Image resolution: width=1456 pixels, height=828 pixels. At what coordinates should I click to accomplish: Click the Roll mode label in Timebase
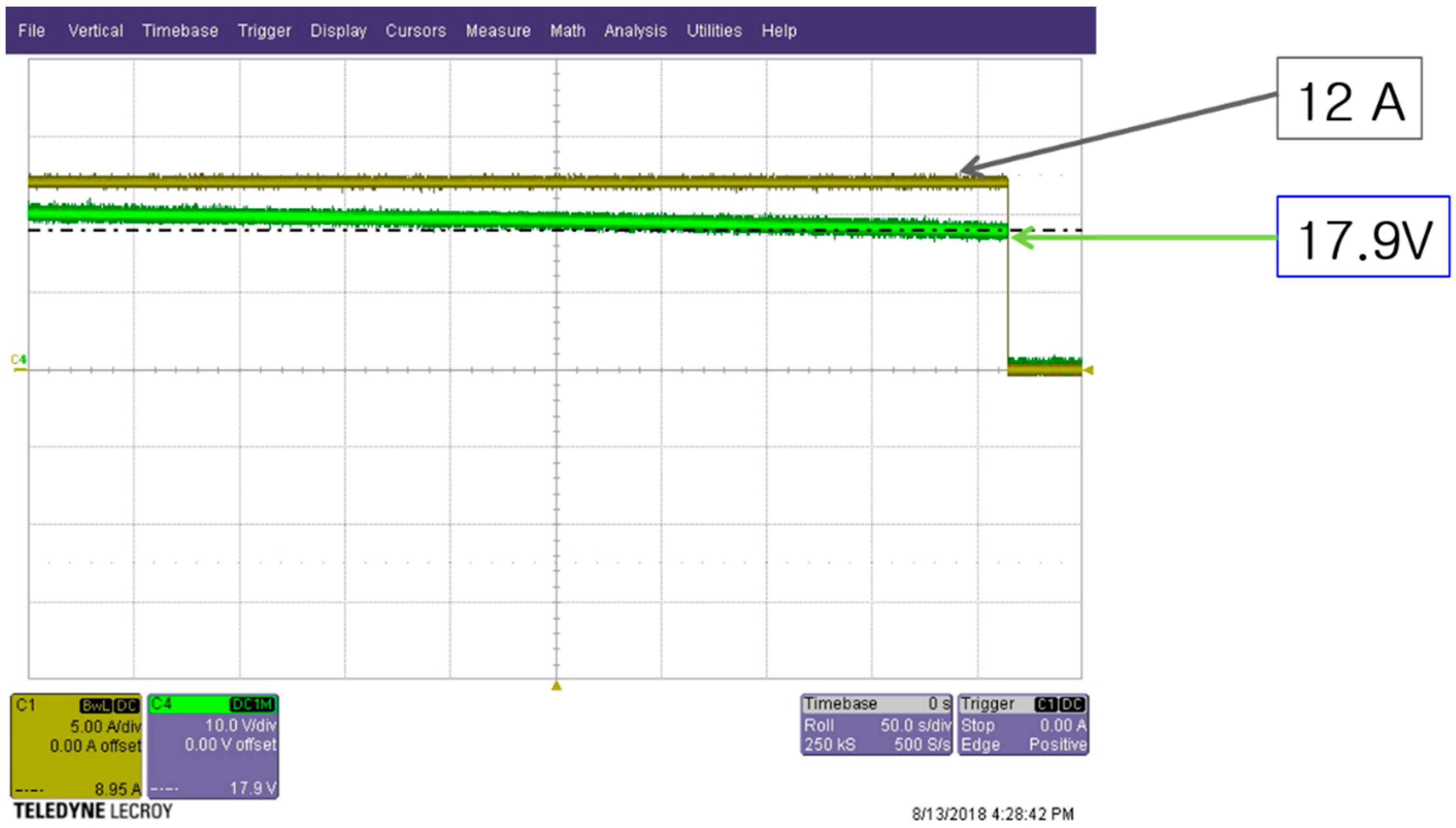click(819, 725)
